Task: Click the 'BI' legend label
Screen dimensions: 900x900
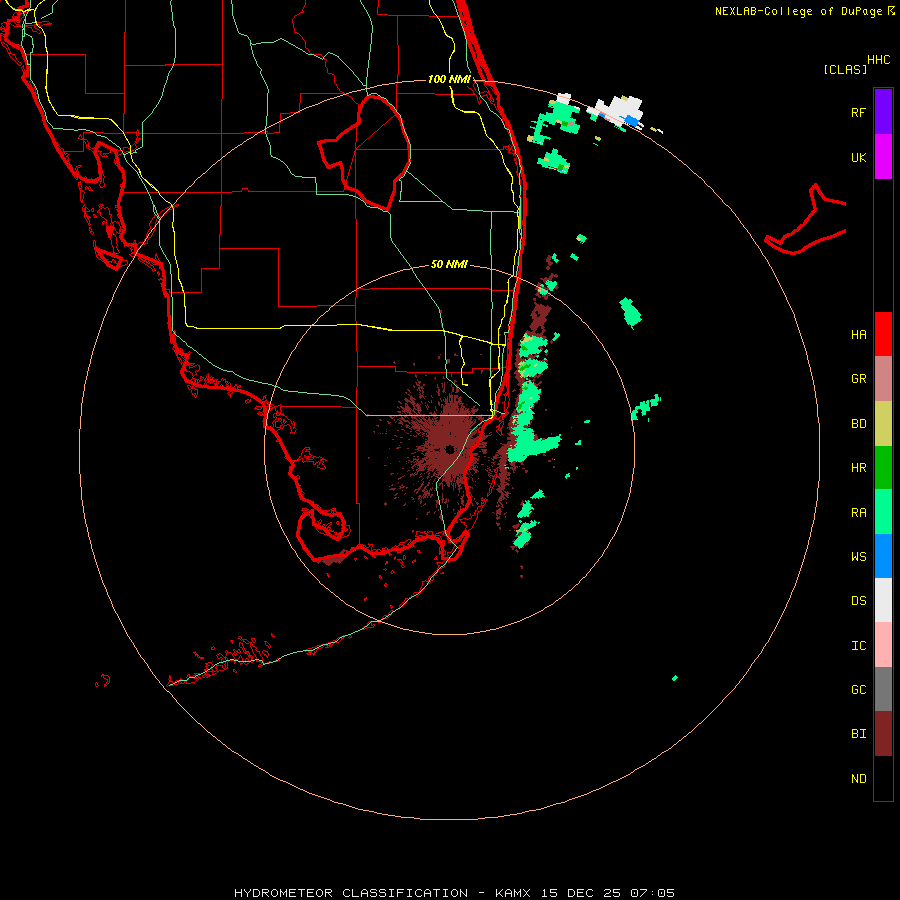Action: coord(858,734)
